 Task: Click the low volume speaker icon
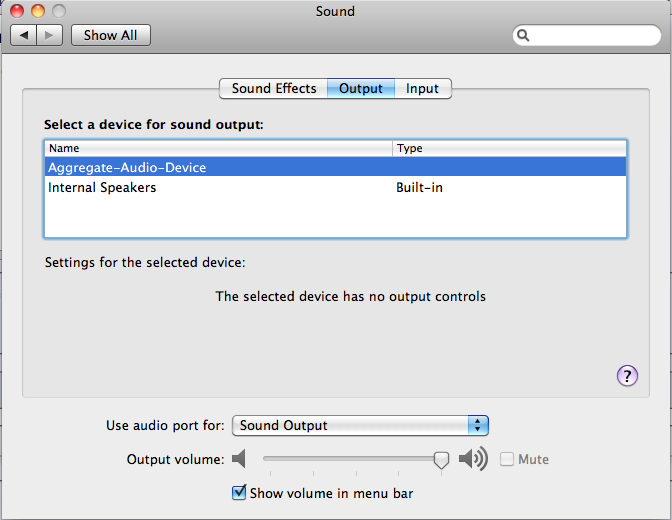coord(239,459)
